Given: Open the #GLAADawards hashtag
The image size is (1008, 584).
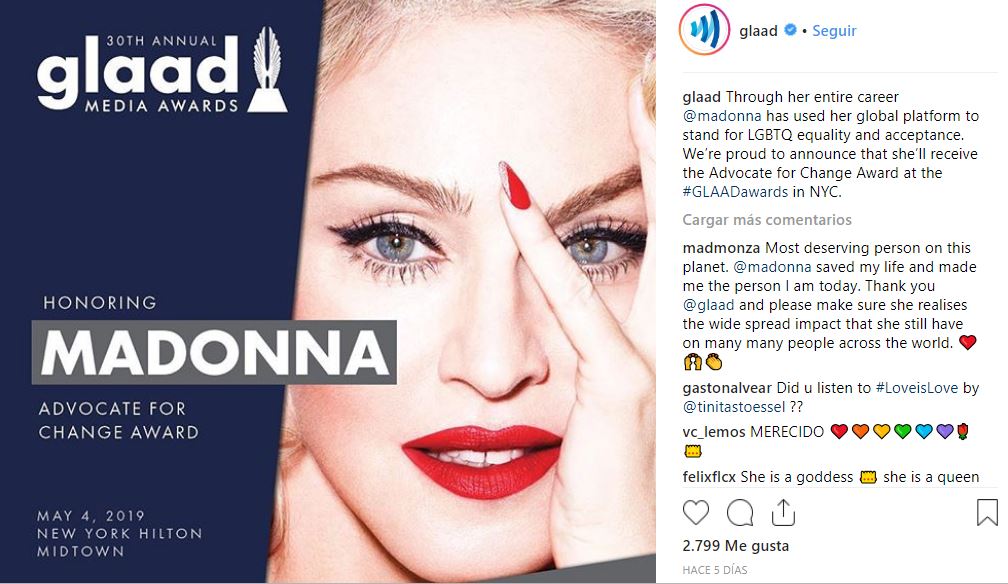Looking at the screenshot, I should 735,192.
